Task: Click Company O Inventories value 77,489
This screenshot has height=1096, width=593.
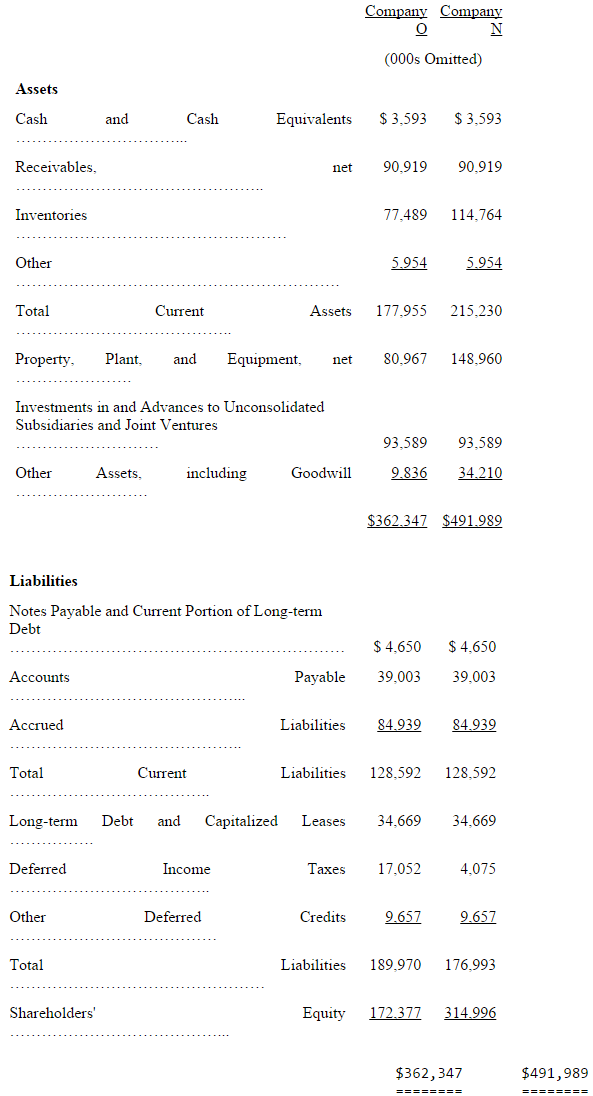Action: point(406,215)
